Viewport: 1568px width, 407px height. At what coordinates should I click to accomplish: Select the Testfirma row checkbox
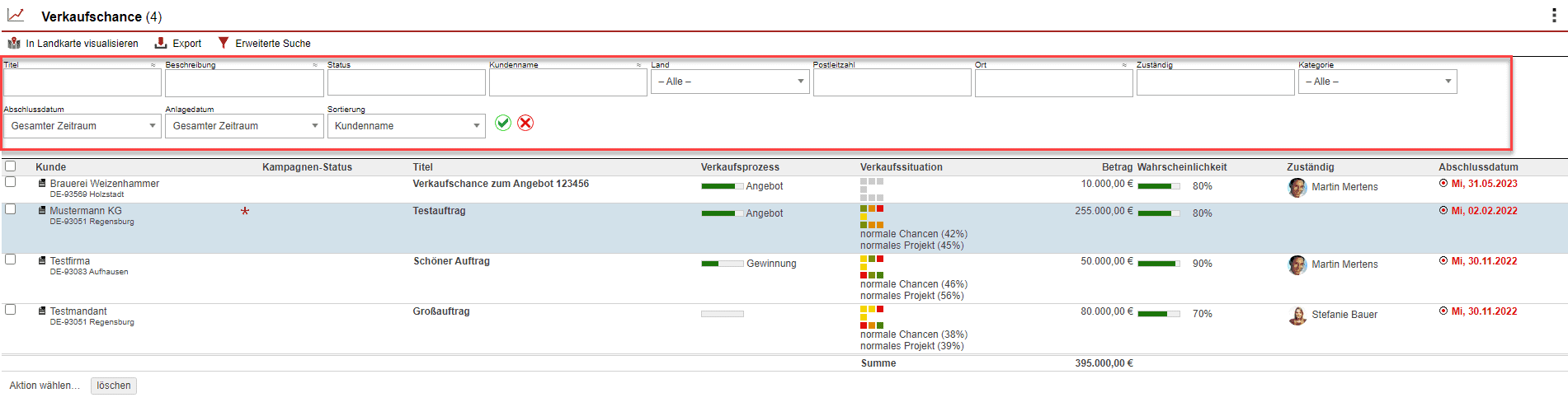pos(11,260)
